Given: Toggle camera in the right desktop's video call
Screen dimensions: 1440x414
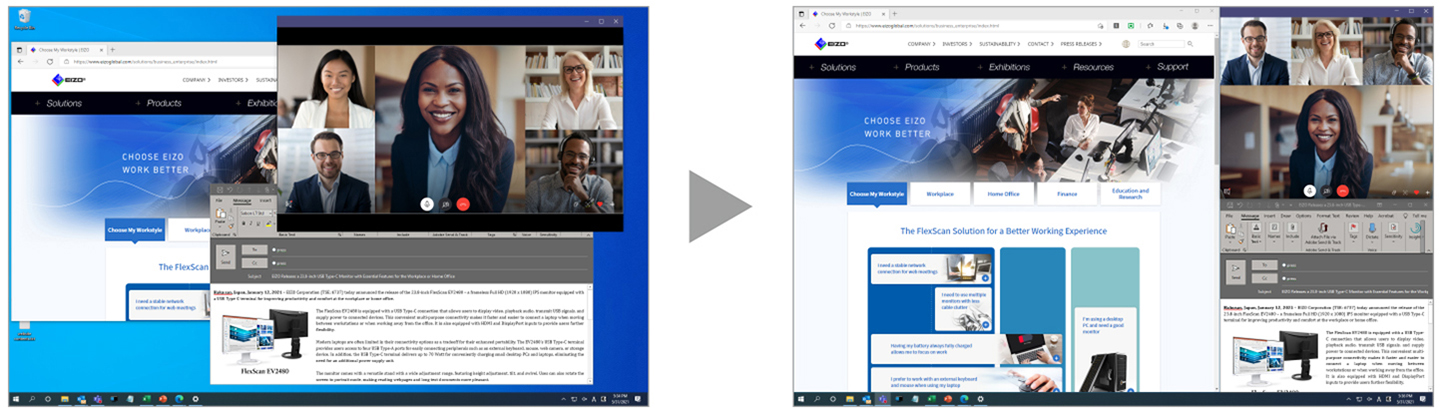Looking at the screenshot, I should click(1326, 191).
